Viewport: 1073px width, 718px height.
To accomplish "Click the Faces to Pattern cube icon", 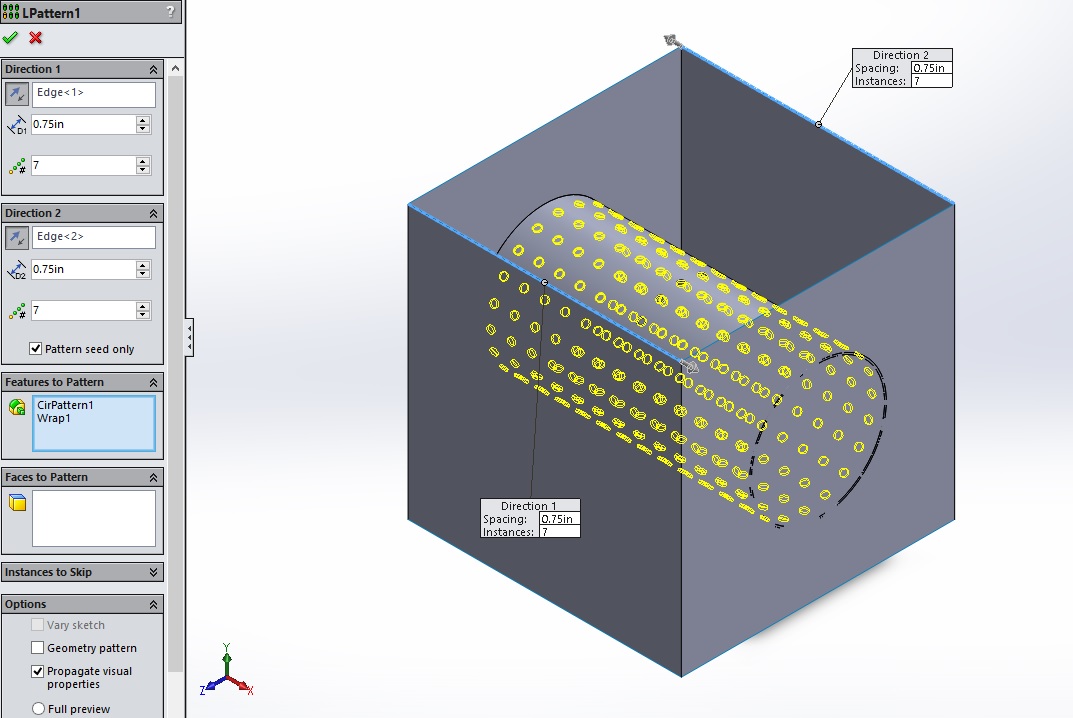I will (17, 502).
